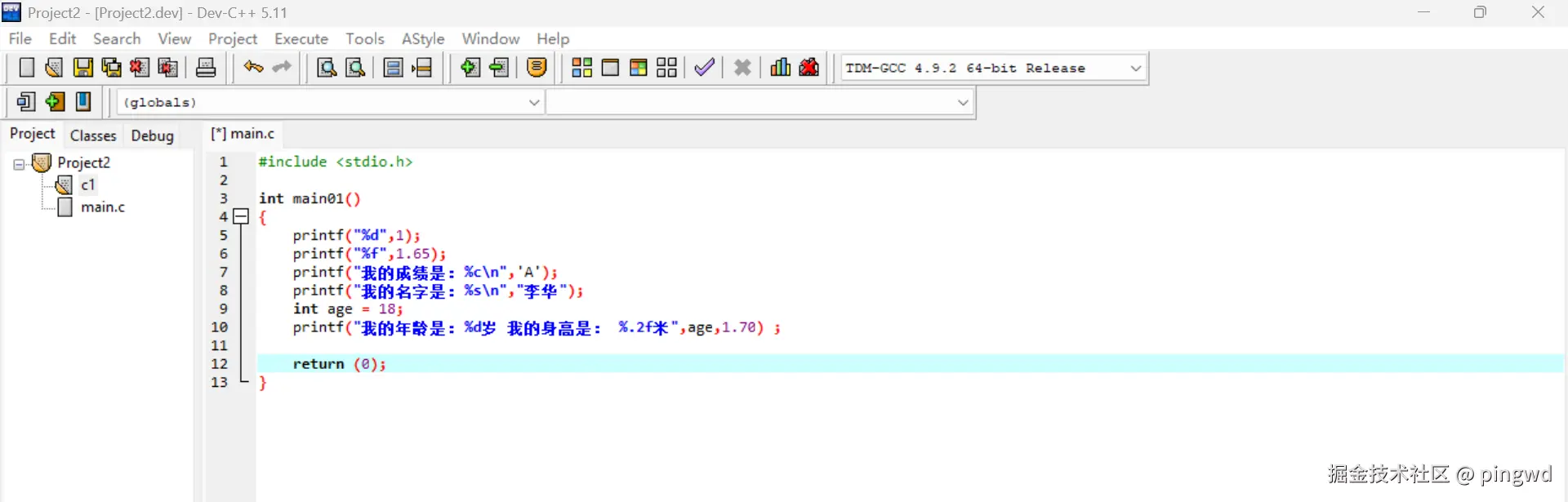Screen dimensions: 1568x502
Task: Open the Project menu
Action: pos(233,38)
